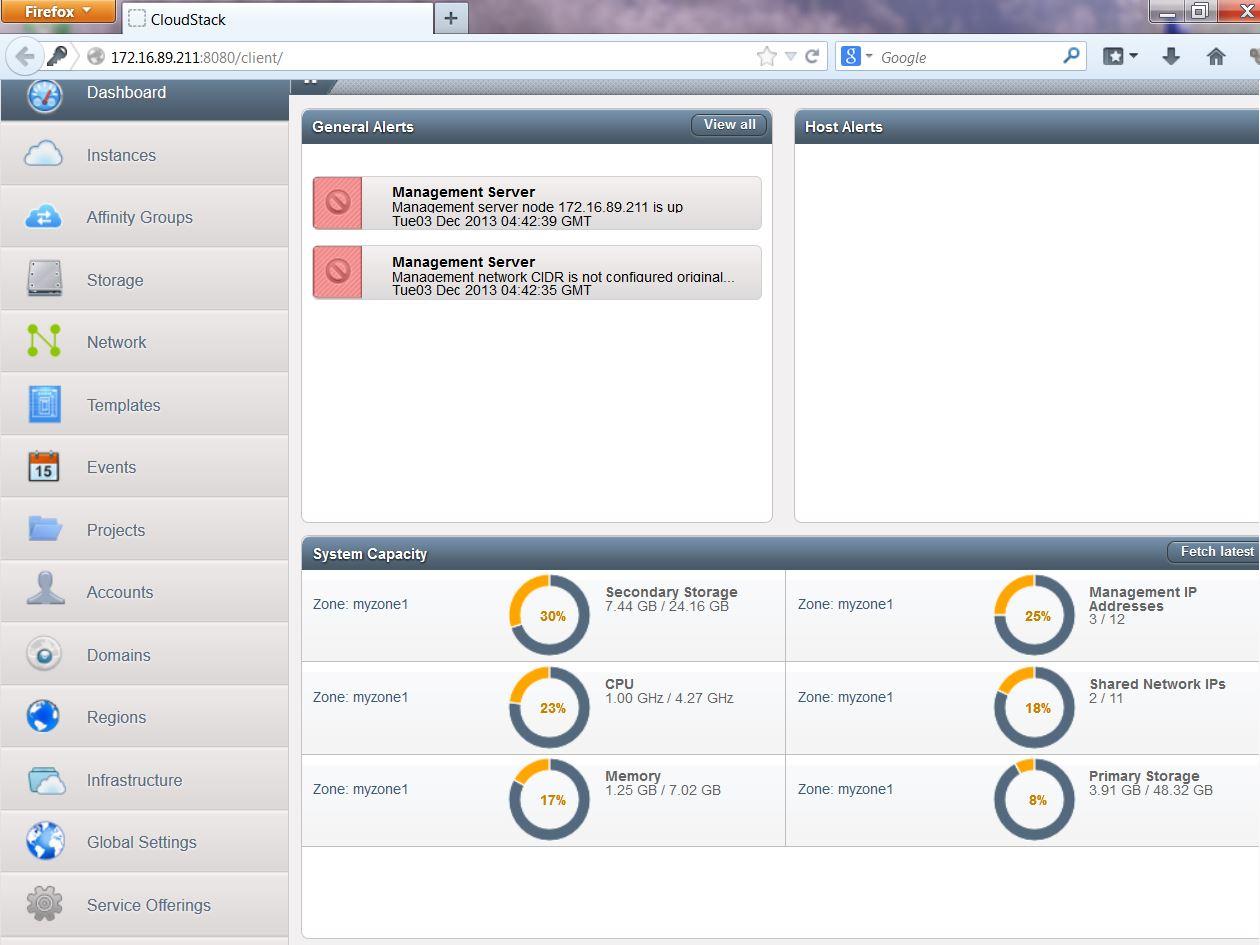Go to Firefox home page icon

[1216, 57]
